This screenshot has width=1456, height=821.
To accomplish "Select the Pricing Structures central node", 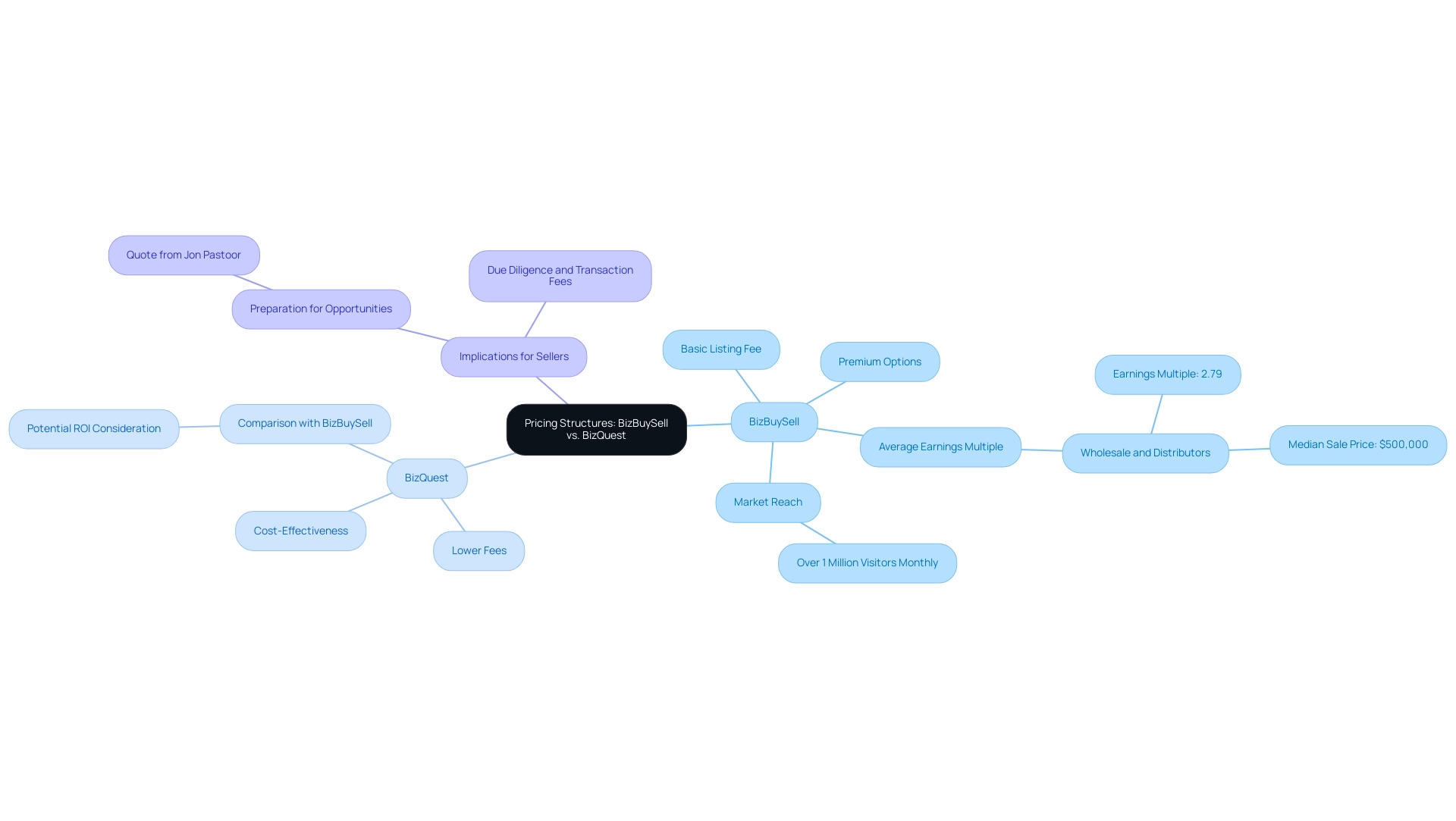I will pos(596,429).
